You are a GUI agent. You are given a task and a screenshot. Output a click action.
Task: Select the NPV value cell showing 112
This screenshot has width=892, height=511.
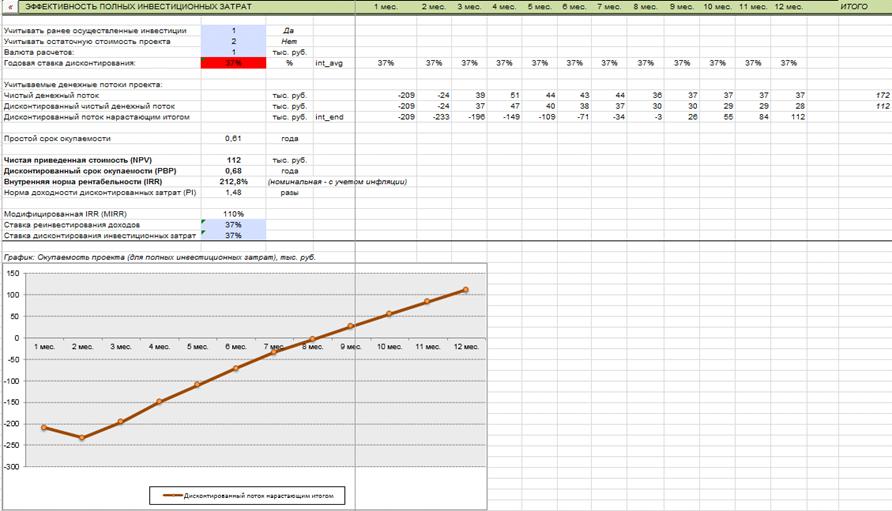pyautogui.click(x=233, y=160)
